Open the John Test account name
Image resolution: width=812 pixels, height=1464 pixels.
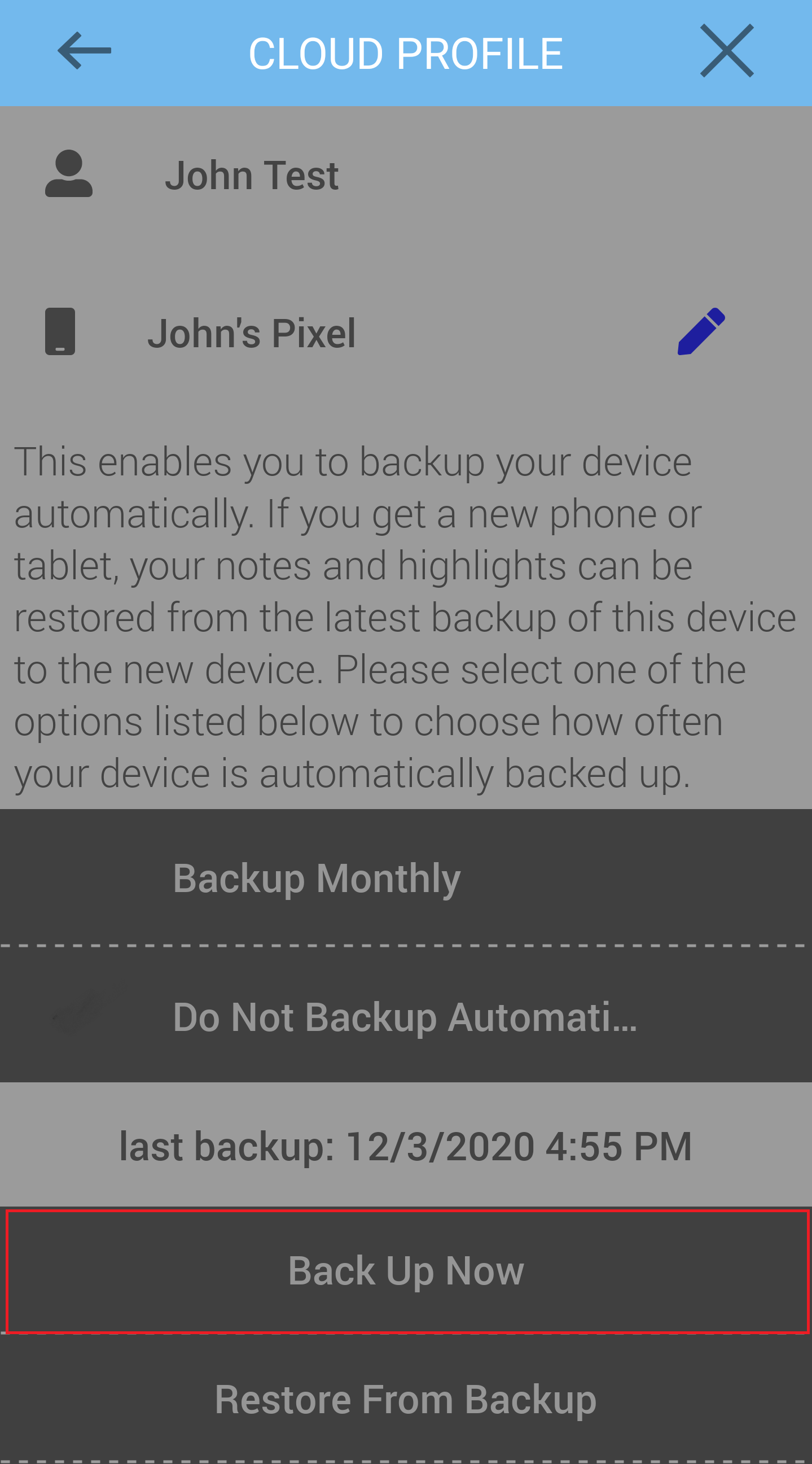coord(252,175)
